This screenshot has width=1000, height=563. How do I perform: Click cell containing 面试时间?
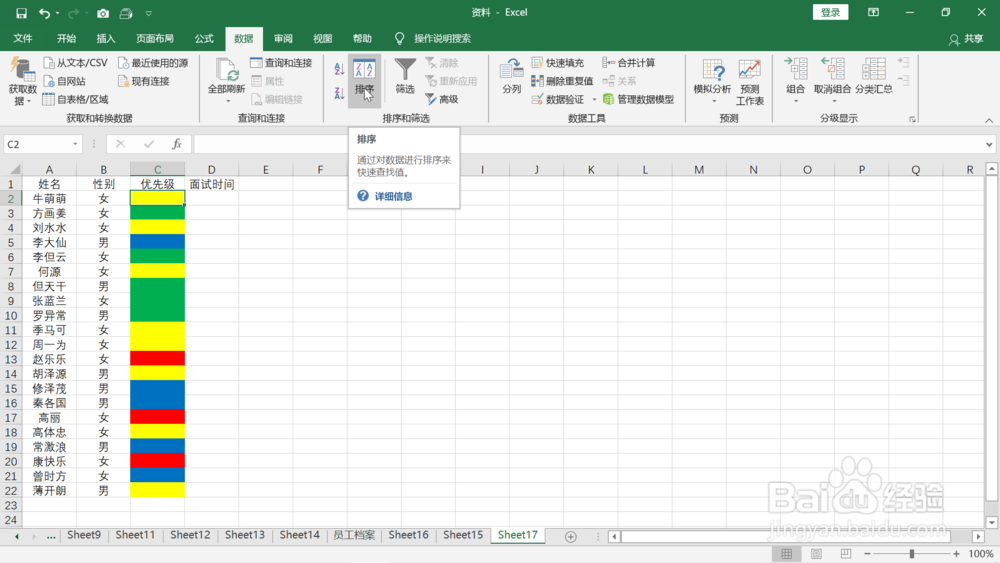(x=212, y=184)
